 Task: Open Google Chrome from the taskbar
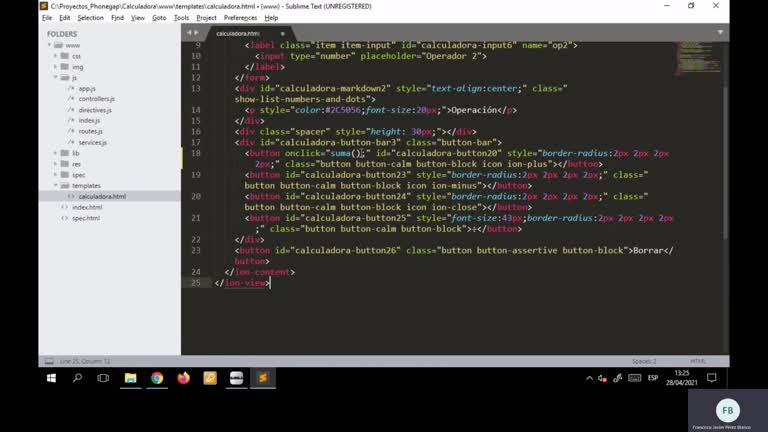pos(157,378)
